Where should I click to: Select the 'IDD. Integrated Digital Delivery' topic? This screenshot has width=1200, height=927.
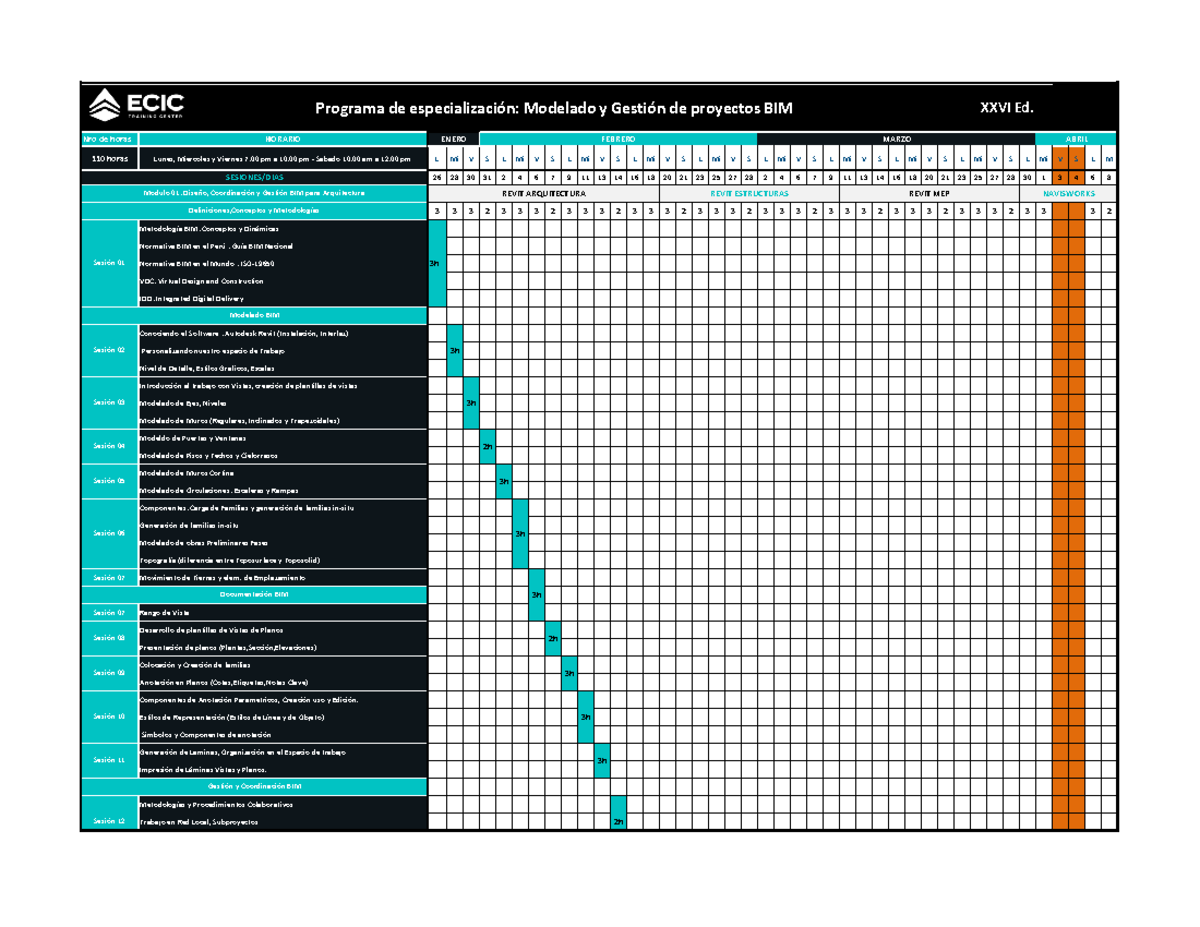(190, 298)
